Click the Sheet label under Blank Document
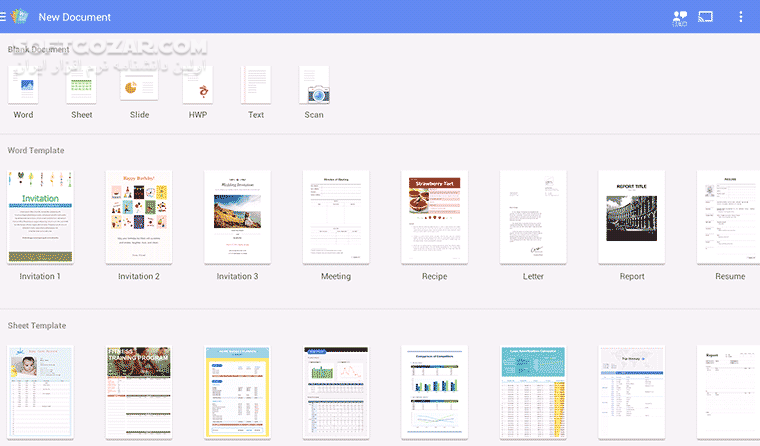Screen dimensions: 760x446 81,115
